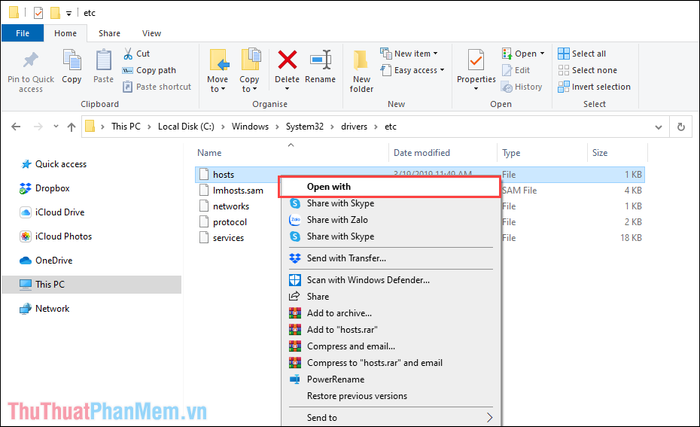Switch to the View tab
The height and width of the screenshot is (427, 700).
tap(151, 33)
